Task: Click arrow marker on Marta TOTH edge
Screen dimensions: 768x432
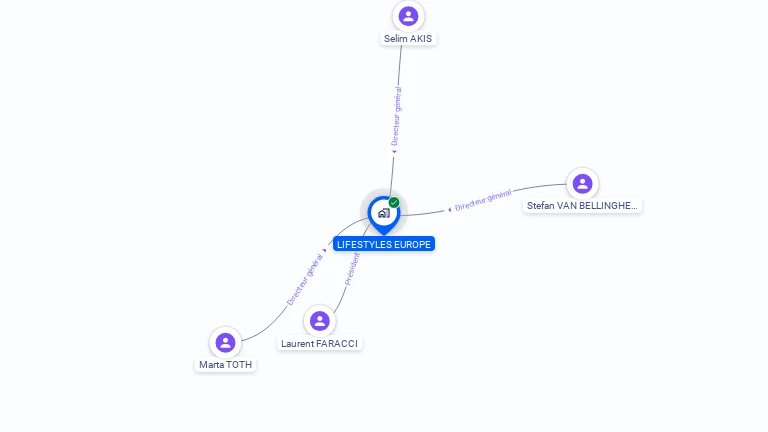Action: 324,250
